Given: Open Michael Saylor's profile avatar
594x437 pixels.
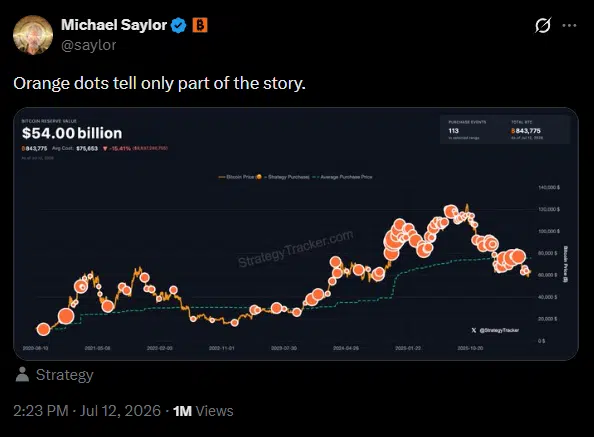Looking at the screenshot, I should [x=33, y=35].
